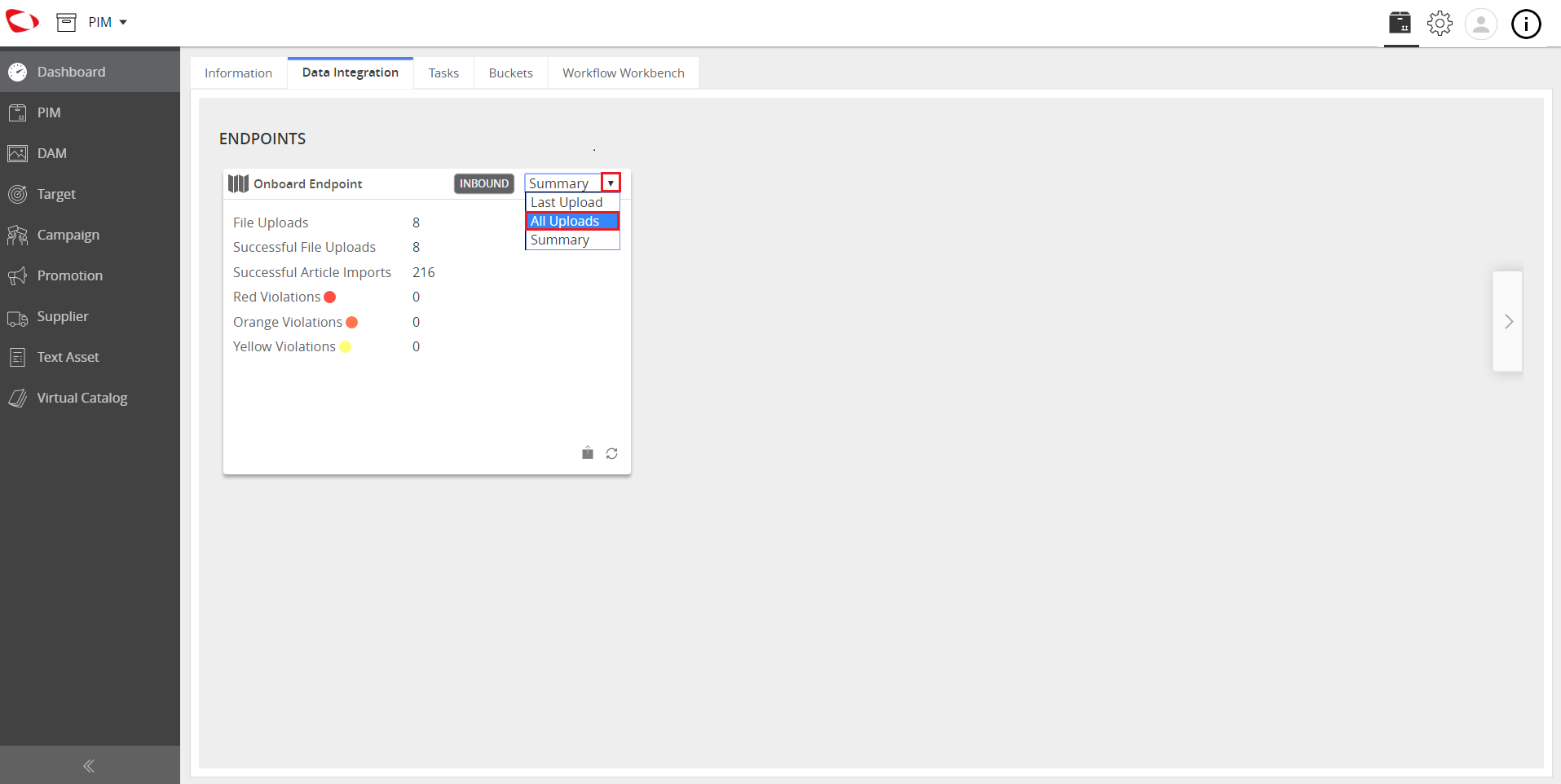
Task: Open the PIM module dropdown
Action: click(108, 22)
